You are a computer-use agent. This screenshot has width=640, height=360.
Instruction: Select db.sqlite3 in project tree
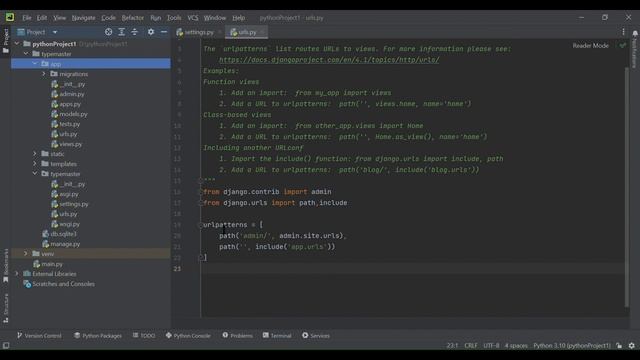[x=63, y=234]
